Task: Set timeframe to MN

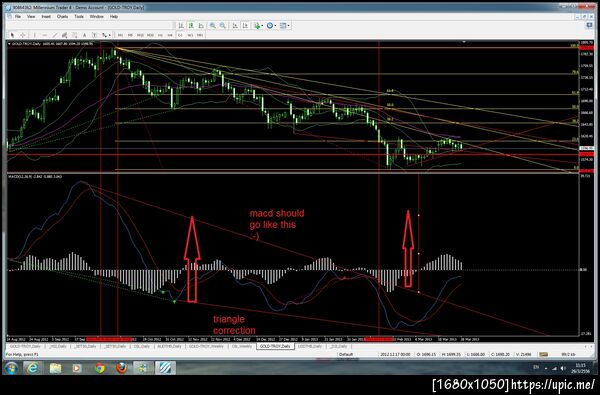Action: [200, 35]
